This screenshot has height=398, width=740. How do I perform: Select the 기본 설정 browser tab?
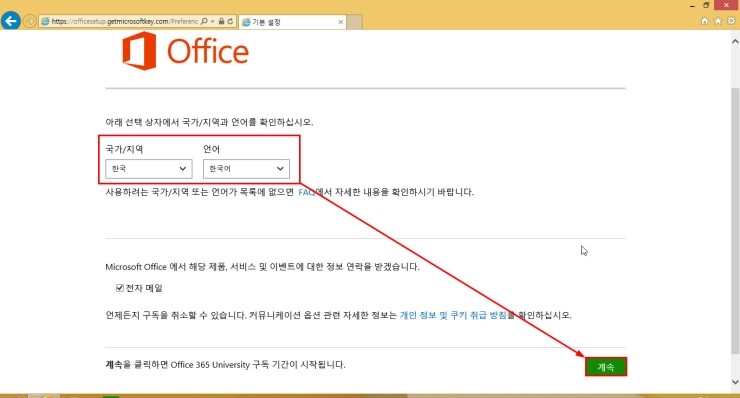coord(293,22)
